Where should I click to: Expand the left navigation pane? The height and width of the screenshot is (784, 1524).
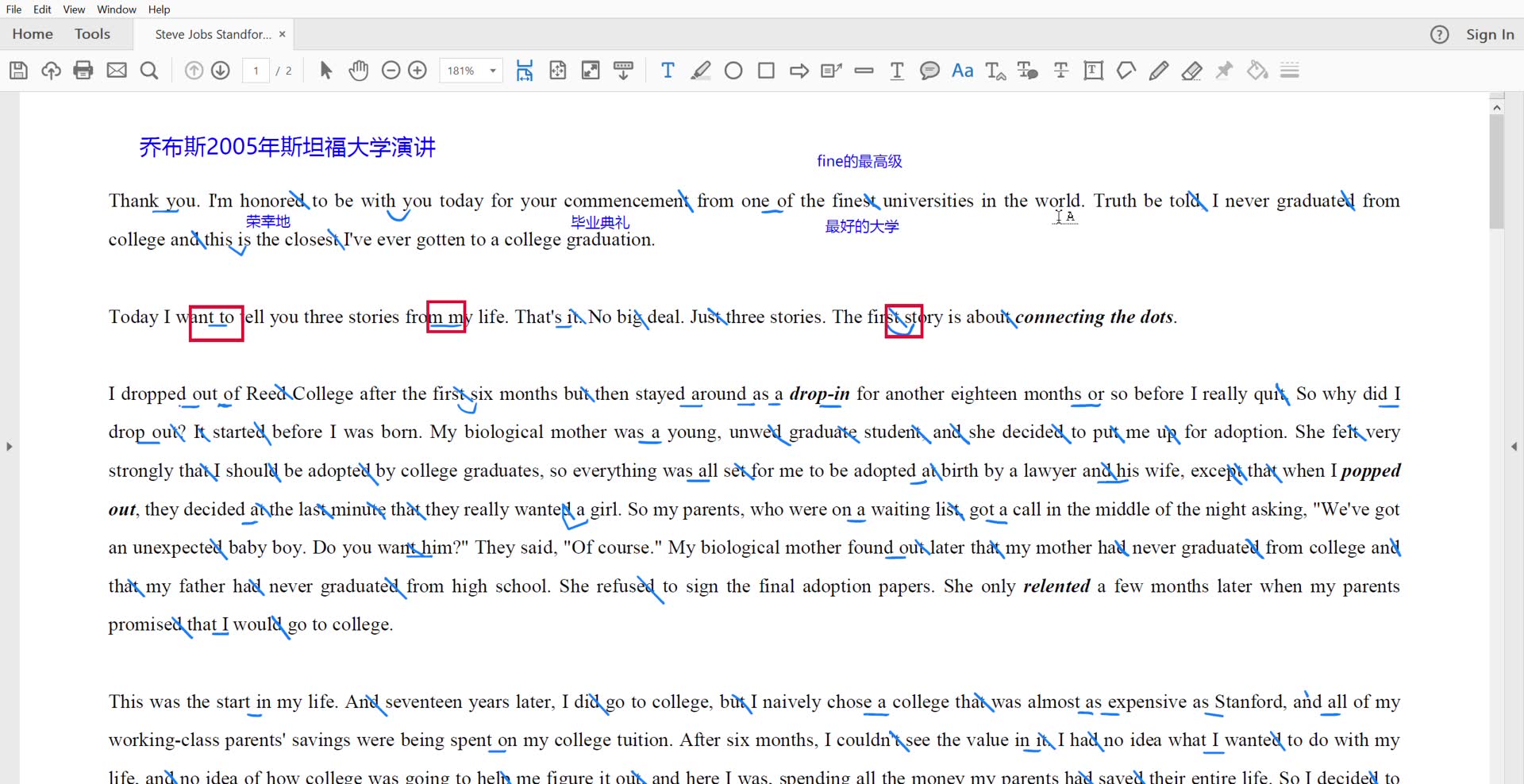[9, 447]
